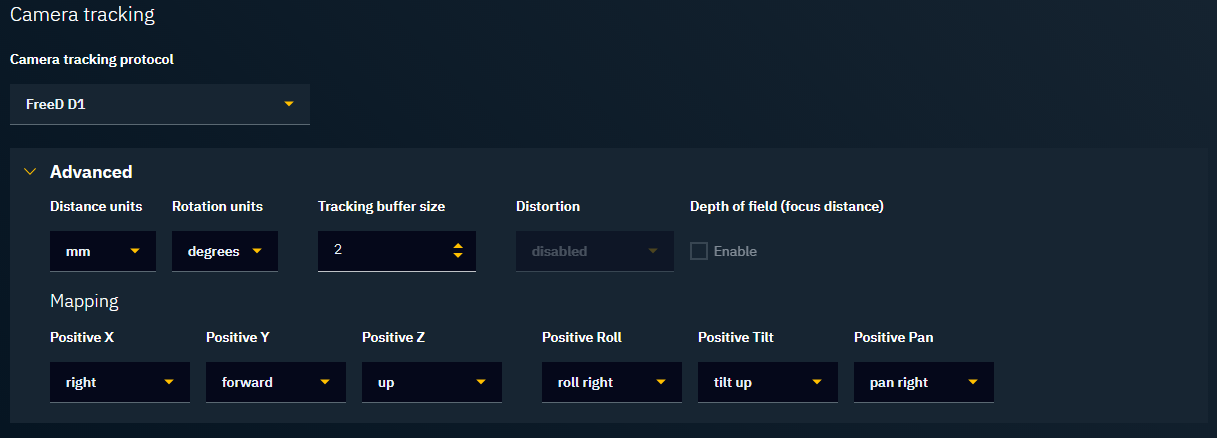1217x438 pixels.
Task: Open the Positive X mapping dropdown
Action: 119,382
